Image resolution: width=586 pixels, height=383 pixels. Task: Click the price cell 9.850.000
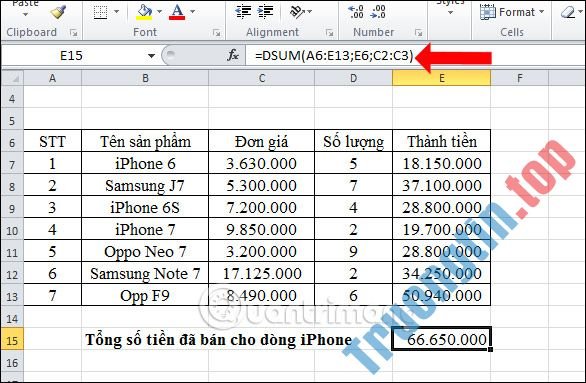[262, 229]
